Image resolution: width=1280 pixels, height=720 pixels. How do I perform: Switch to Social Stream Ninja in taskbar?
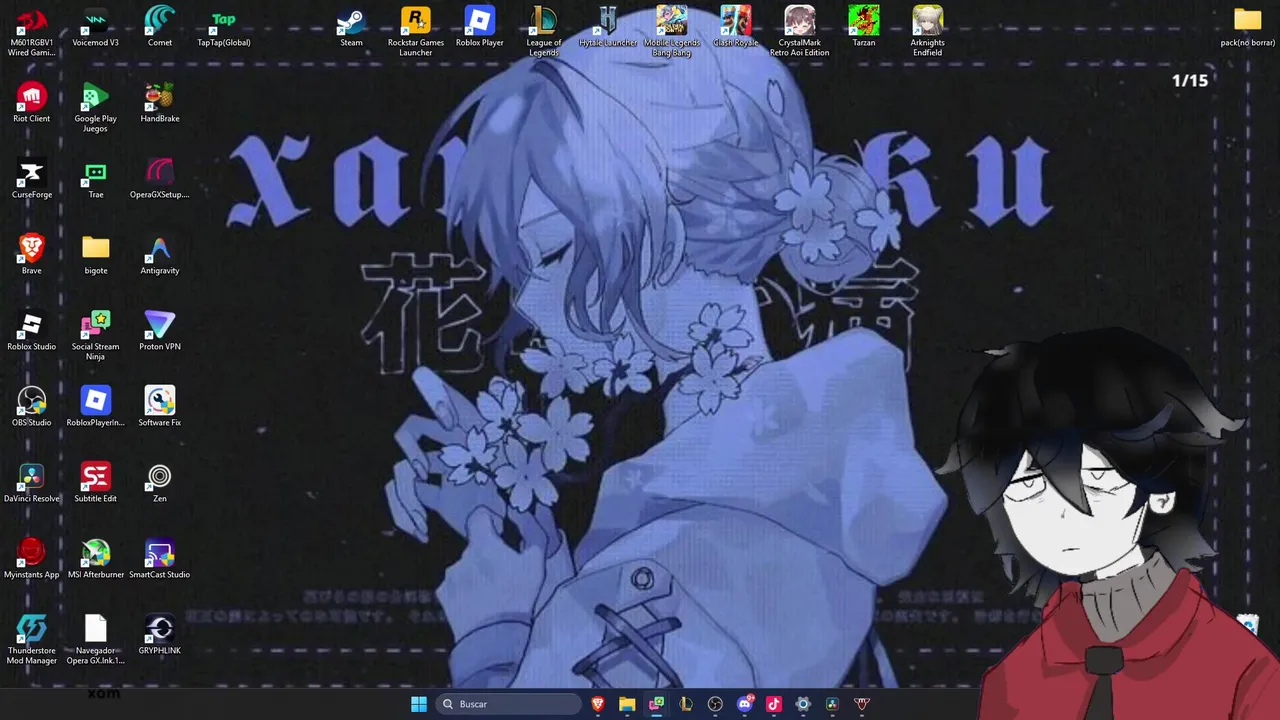656,704
